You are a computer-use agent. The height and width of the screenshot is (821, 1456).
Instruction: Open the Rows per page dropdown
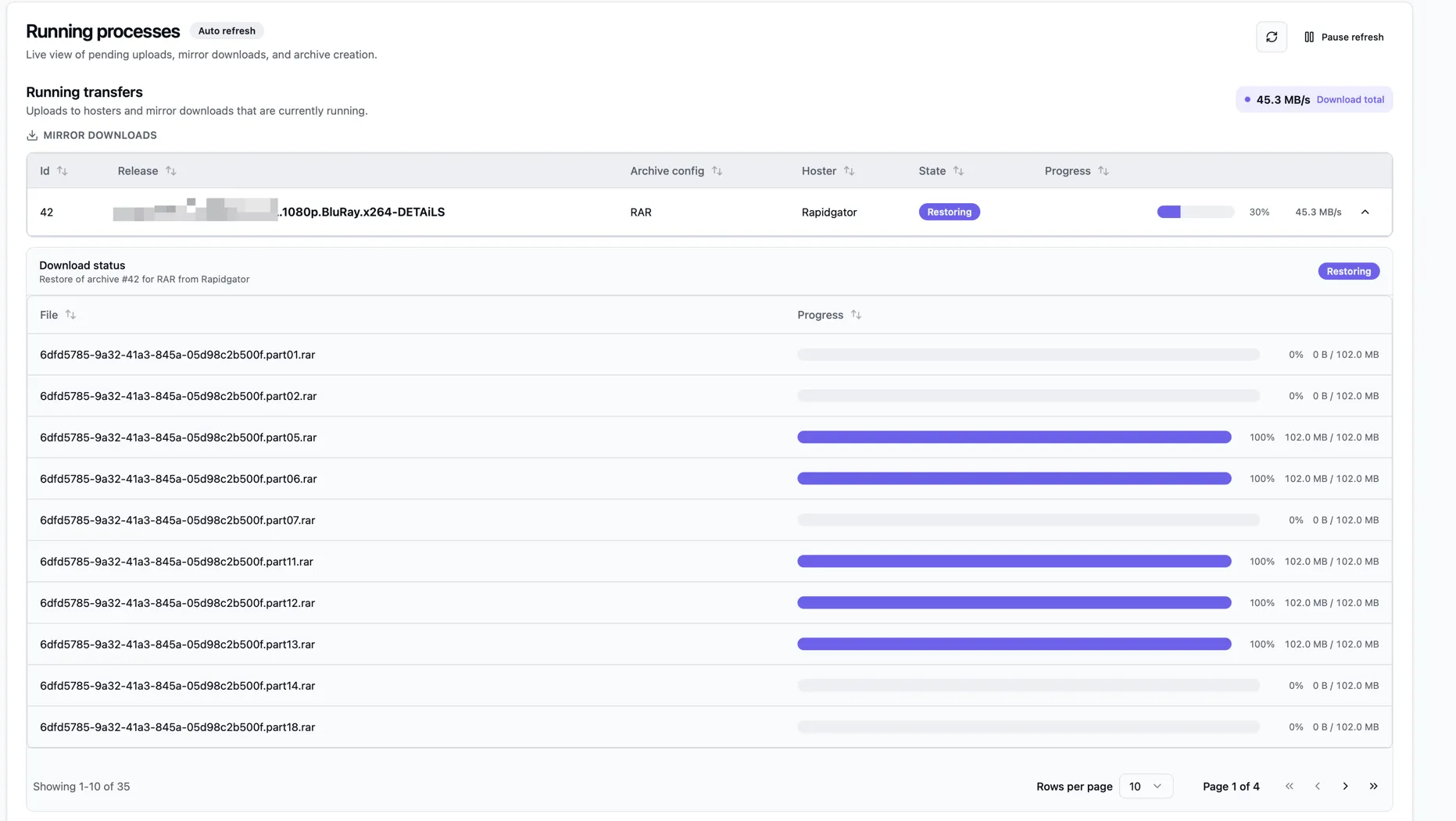(1146, 786)
